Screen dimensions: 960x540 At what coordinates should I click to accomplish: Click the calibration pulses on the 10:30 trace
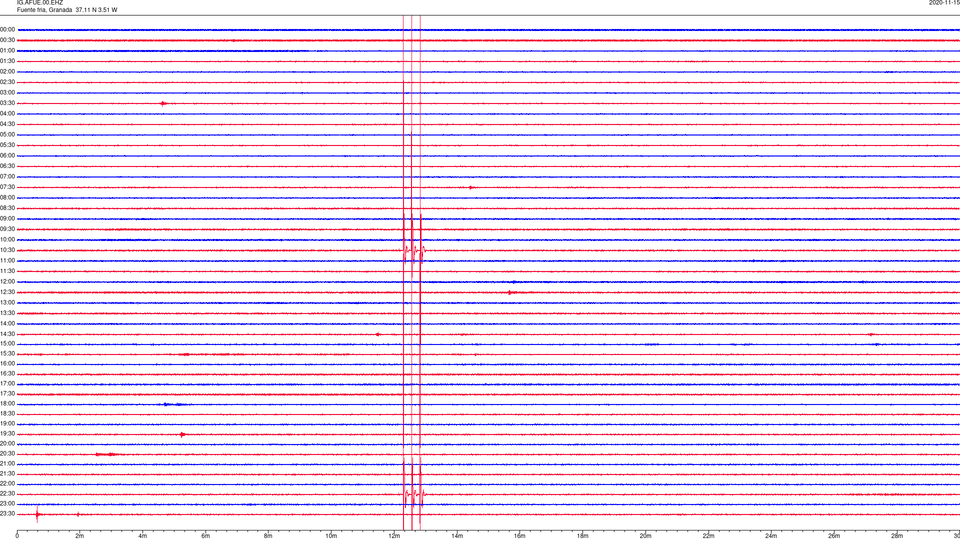click(414, 250)
